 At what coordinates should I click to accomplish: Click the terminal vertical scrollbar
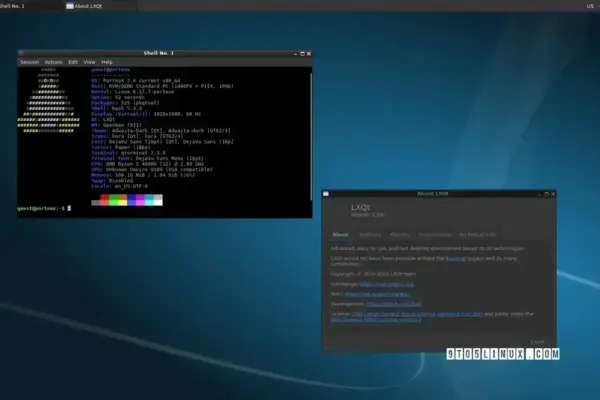(x=311, y=136)
